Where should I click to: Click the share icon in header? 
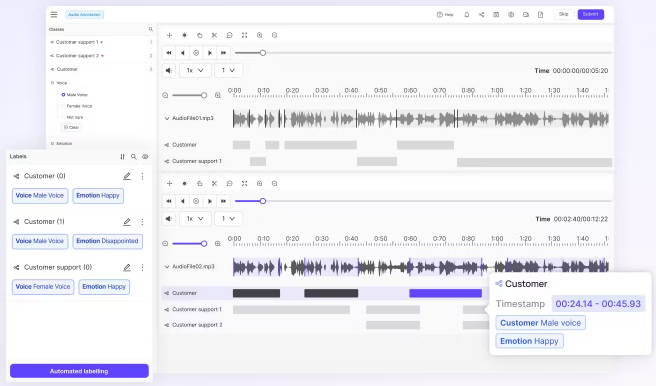(x=482, y=15)
